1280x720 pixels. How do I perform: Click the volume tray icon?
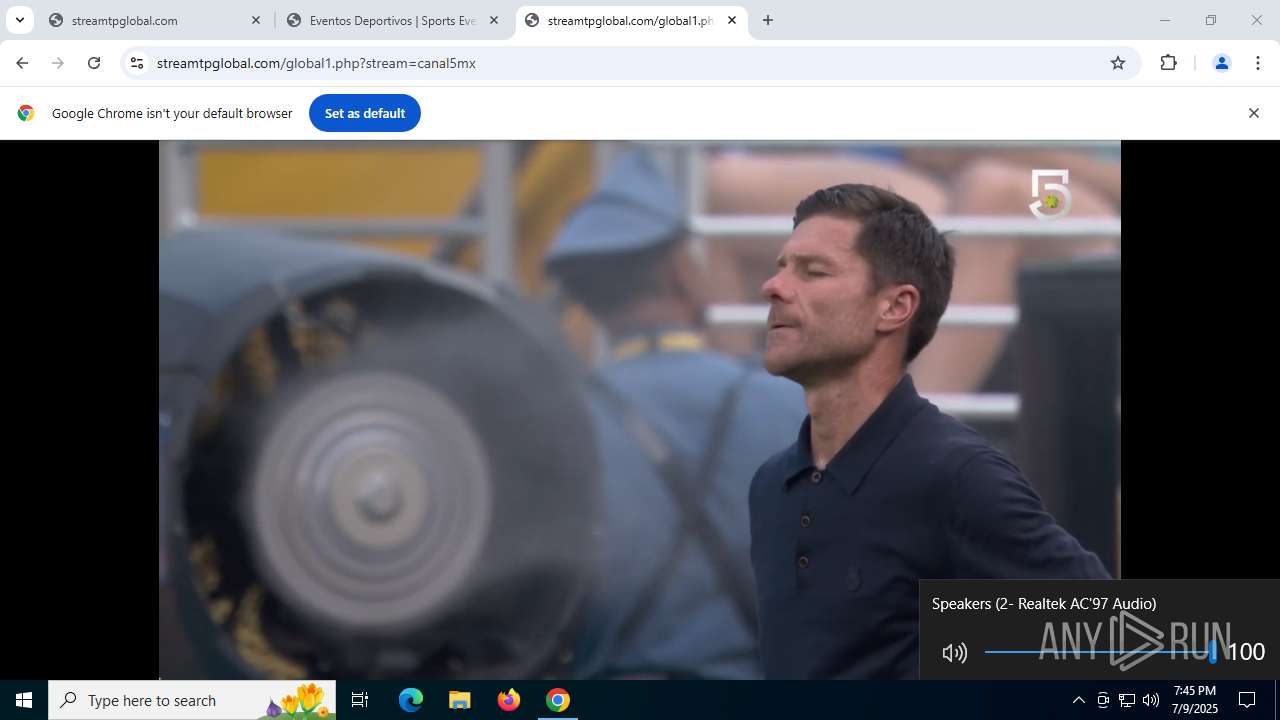[1151, 700]
